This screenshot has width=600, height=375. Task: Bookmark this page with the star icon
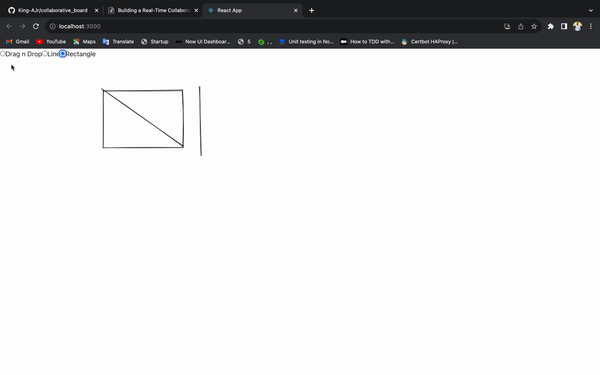(534, 26)
